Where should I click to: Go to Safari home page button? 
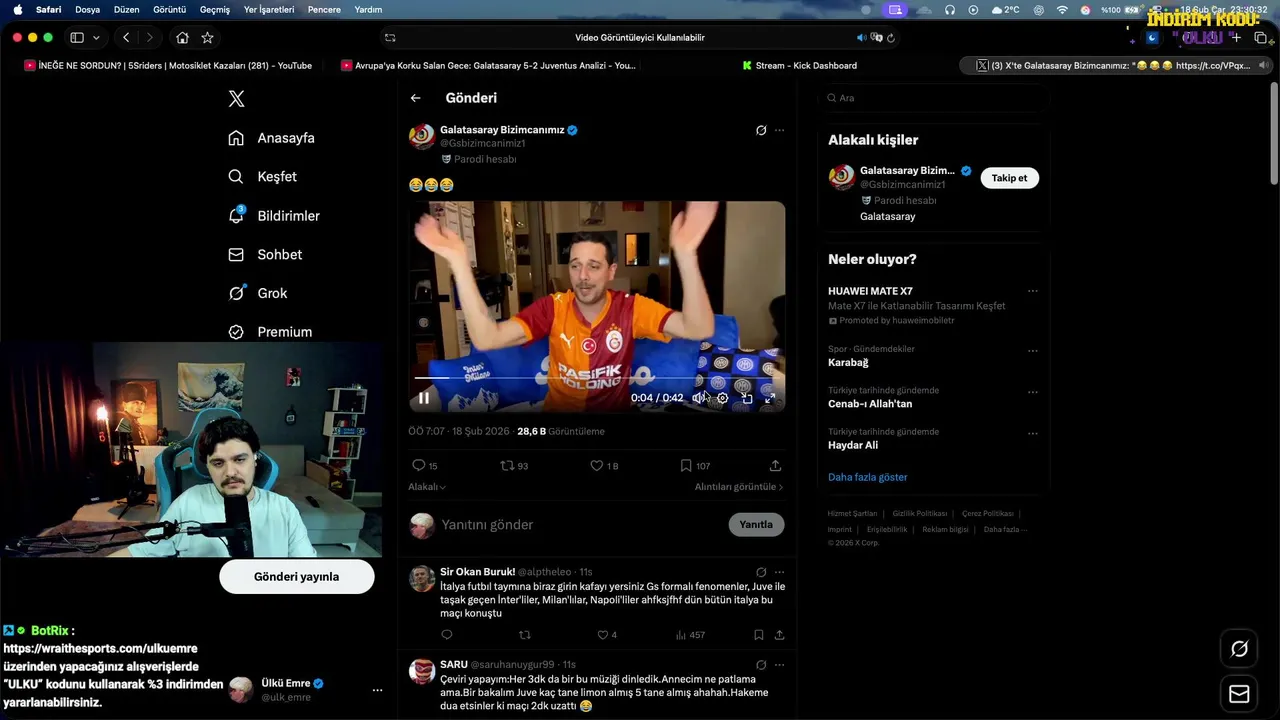(182, 37)
